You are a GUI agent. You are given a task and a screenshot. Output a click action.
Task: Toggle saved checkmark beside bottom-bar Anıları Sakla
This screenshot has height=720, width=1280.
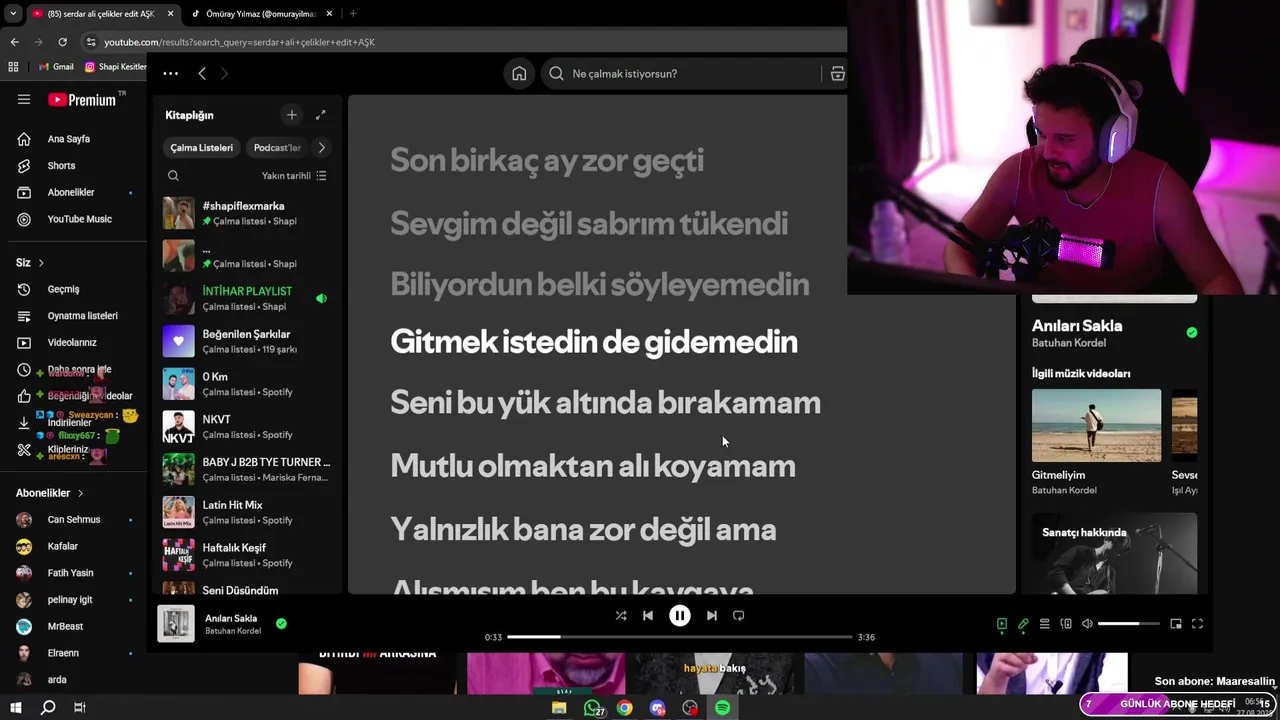click(281, 623)
